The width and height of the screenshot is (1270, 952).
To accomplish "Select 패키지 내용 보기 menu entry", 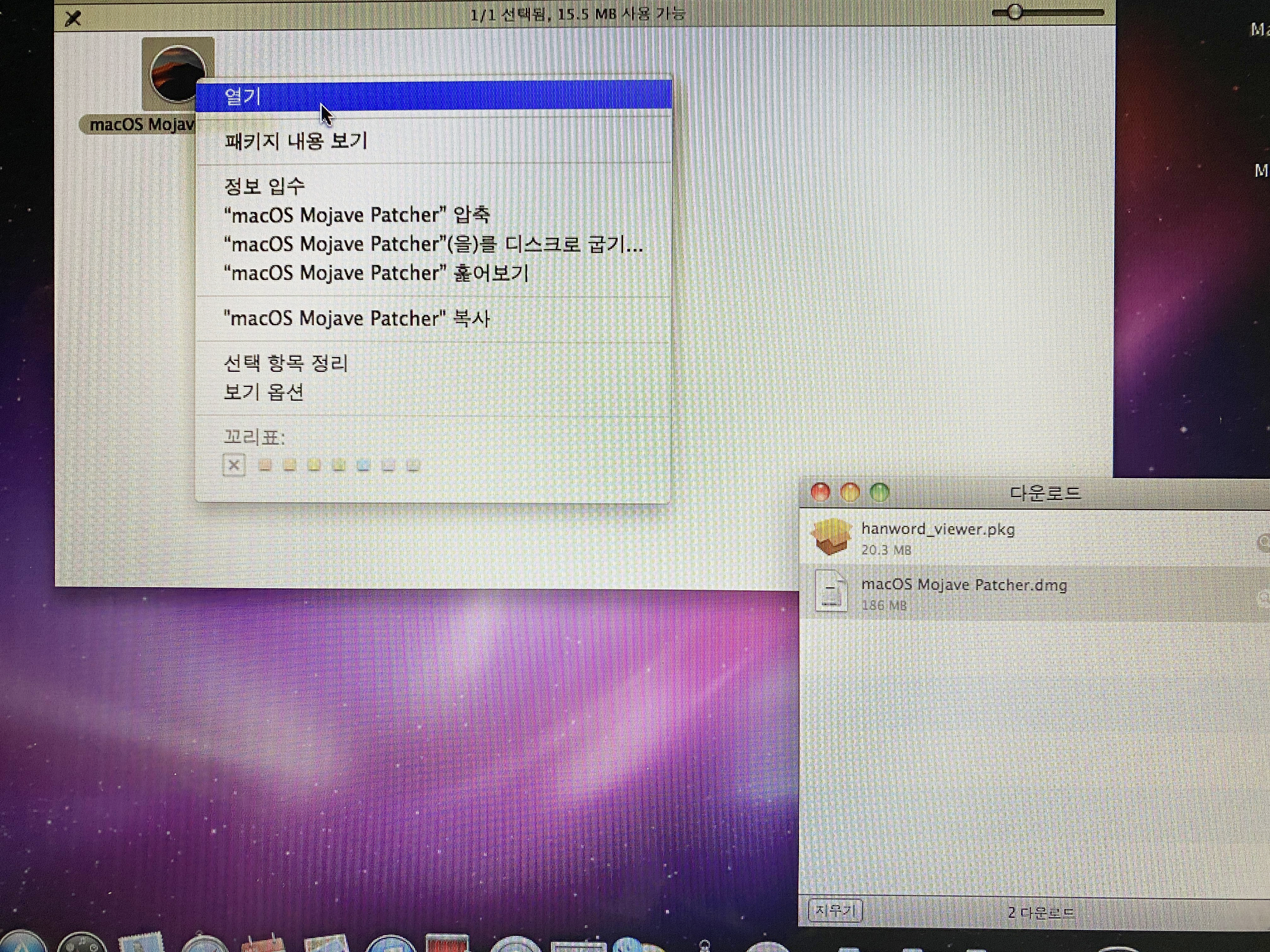I will [296, 141].
